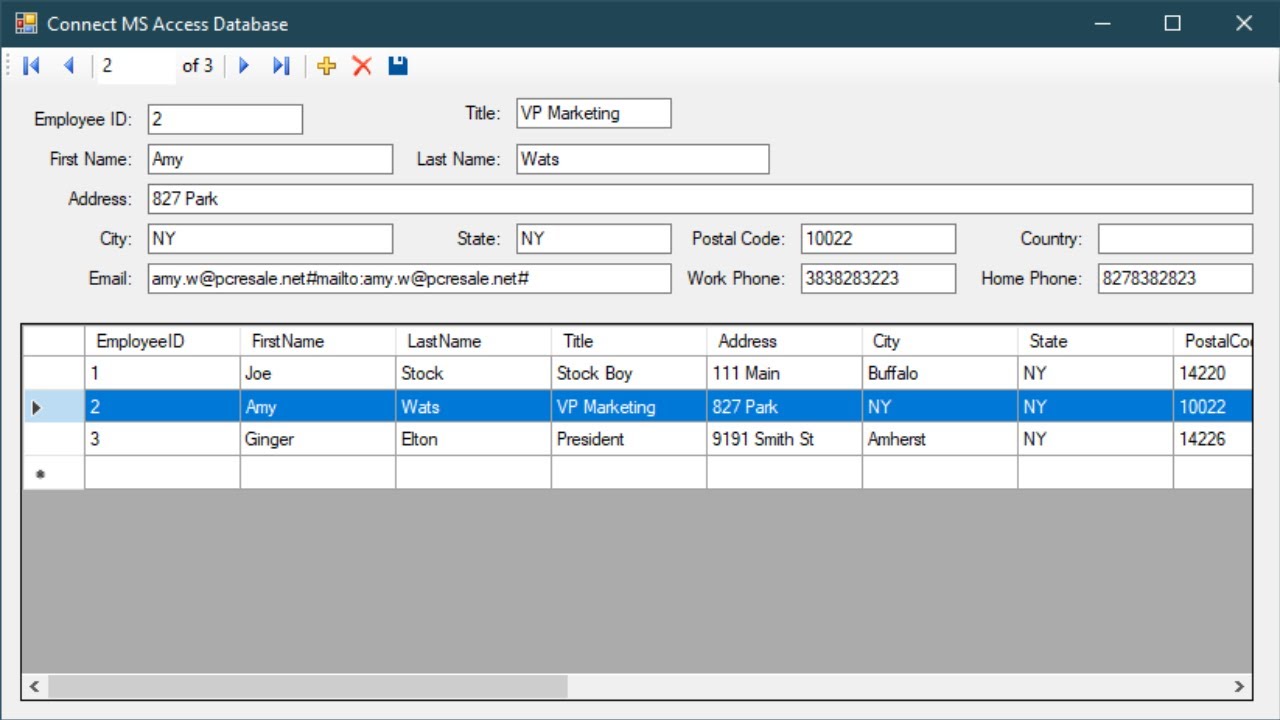
Task: Select the row header for Ginger
Action: [54, 439]
